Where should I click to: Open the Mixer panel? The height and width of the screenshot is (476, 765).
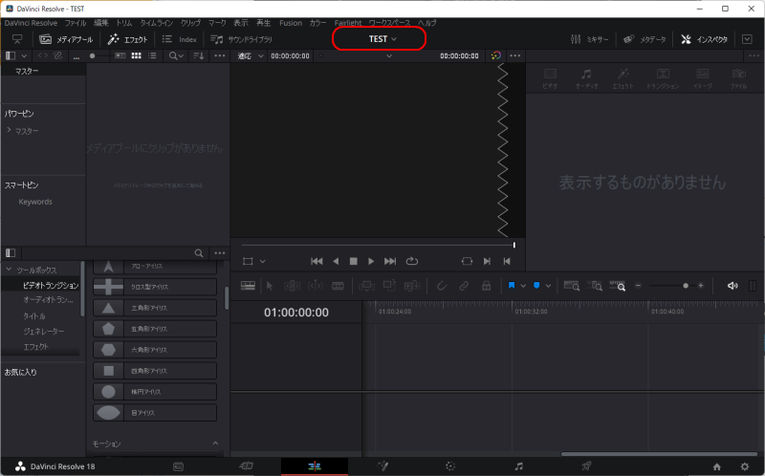pyautogui.click(x=590, y=40)
